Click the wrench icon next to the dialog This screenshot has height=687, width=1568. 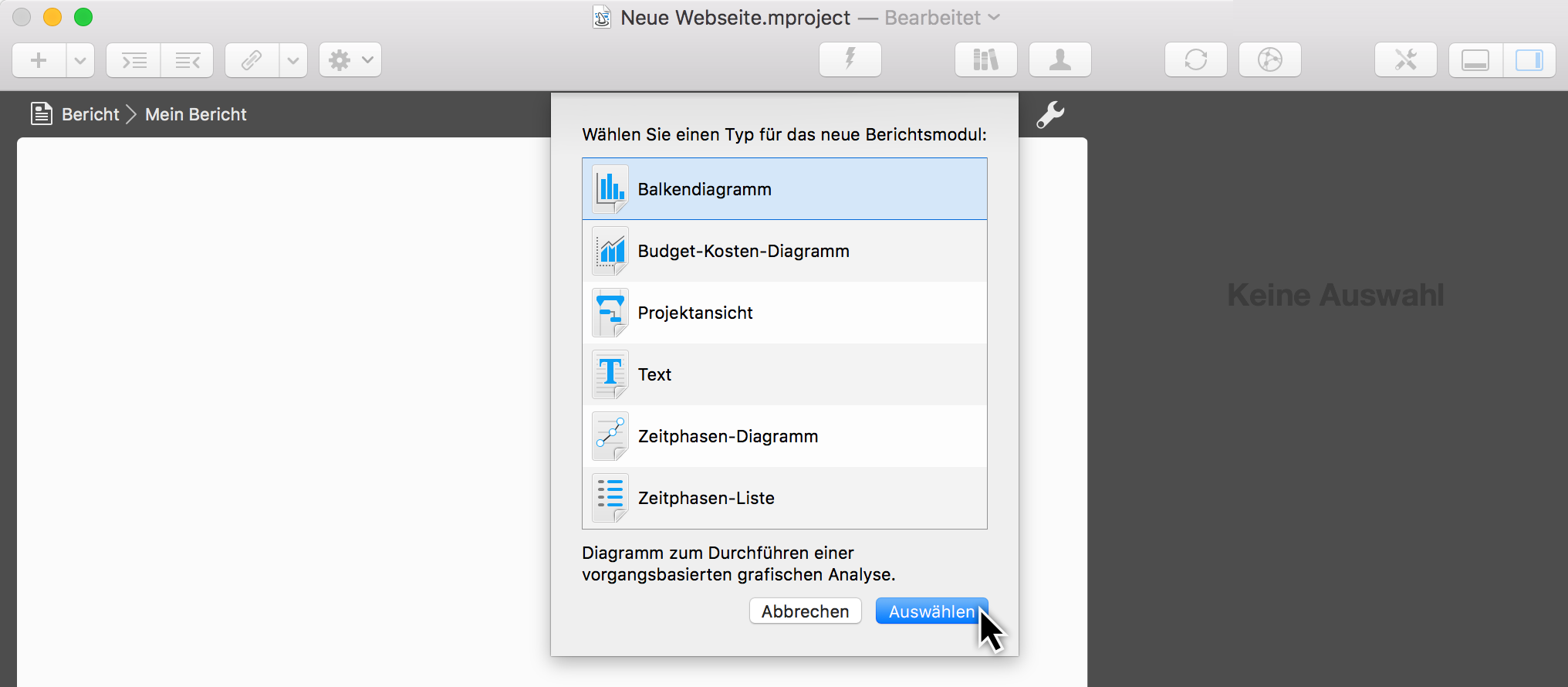tap(1050, 115)
